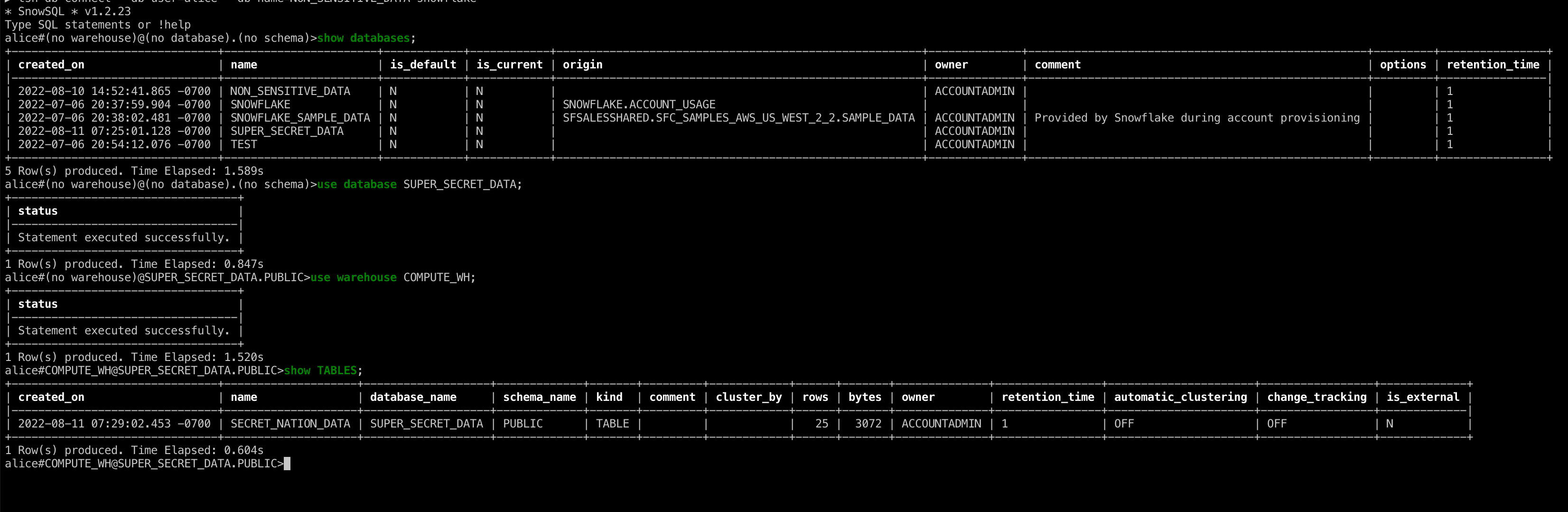Click the TEST database name
This screenshot has height=512, width=1568.
243,145
